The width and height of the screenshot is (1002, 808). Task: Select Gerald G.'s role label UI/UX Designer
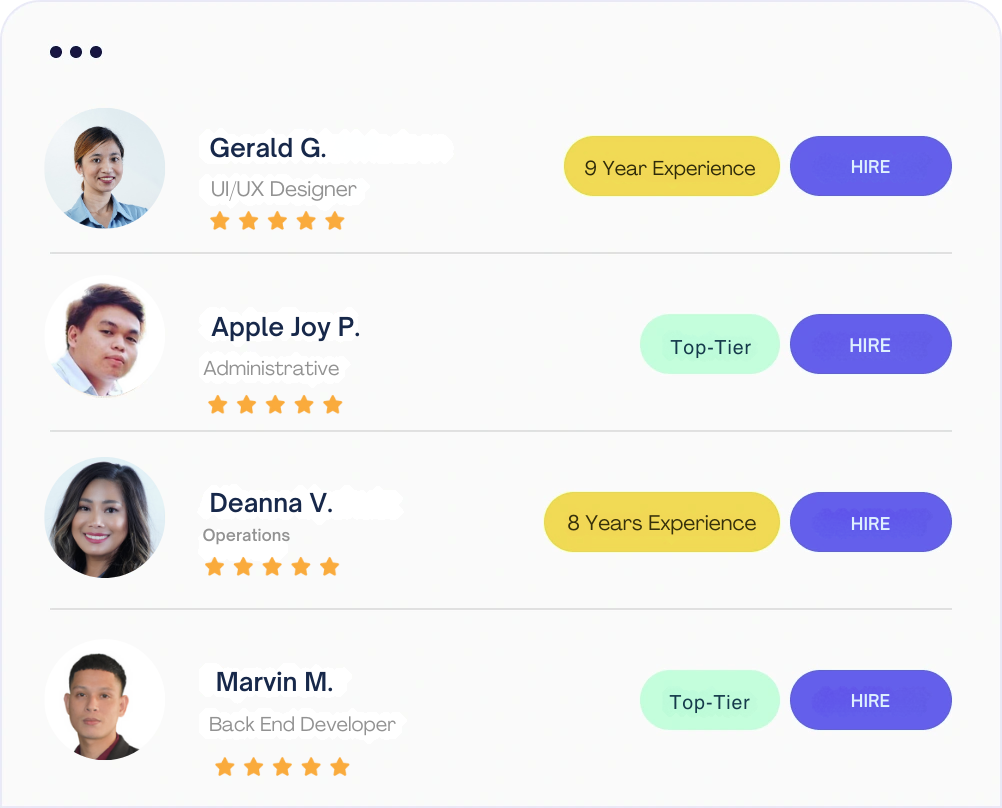pyautogui.click(x=281, y=188)
